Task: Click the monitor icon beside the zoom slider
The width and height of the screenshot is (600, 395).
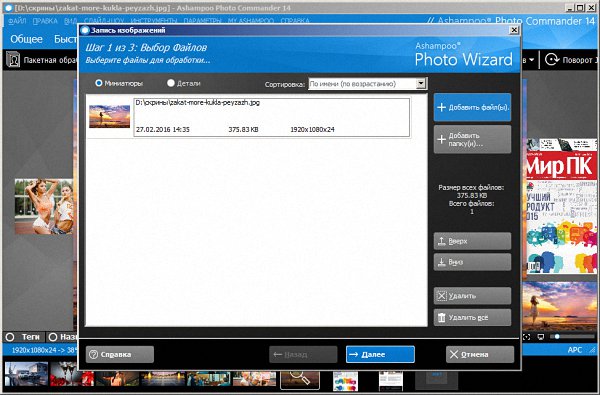Action: point(541,337)
